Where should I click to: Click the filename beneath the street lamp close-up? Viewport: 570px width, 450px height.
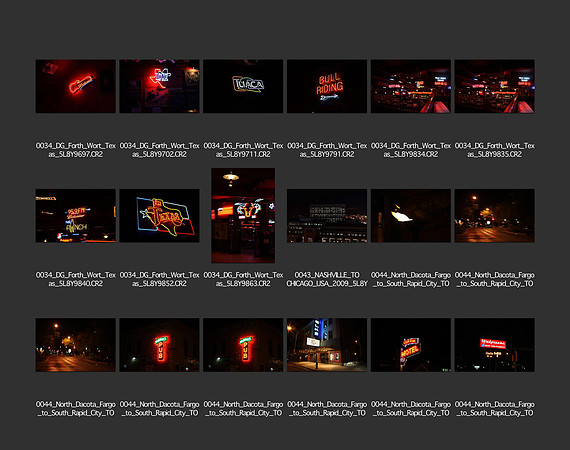[411, 279]
